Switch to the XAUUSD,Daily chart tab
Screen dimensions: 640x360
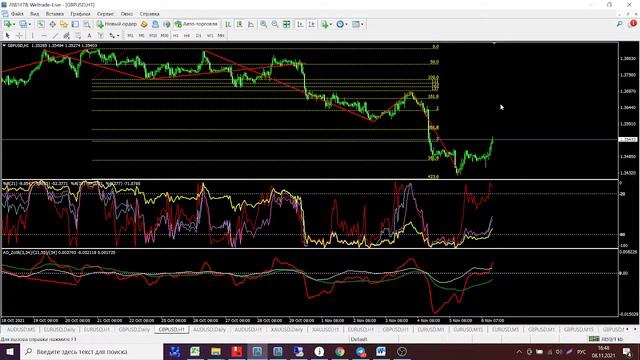coord(287,329)
